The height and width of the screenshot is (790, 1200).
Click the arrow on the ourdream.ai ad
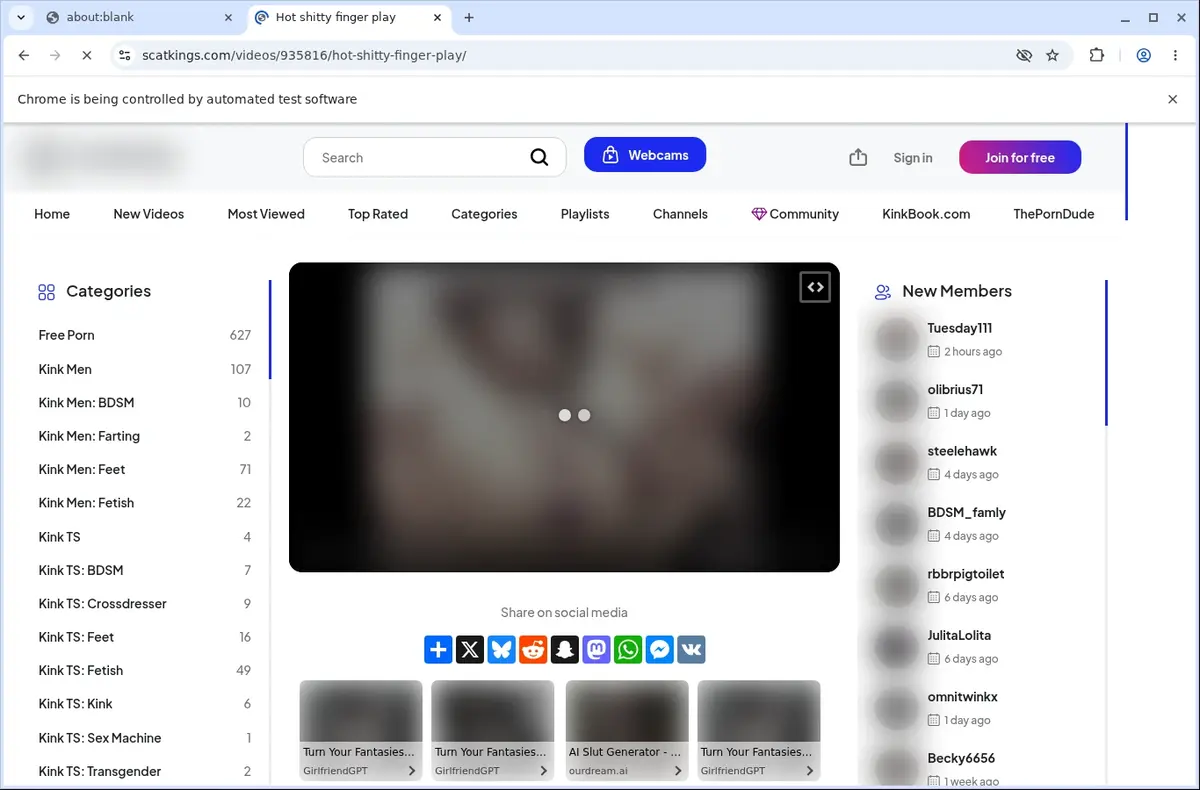tap(678, 771)
